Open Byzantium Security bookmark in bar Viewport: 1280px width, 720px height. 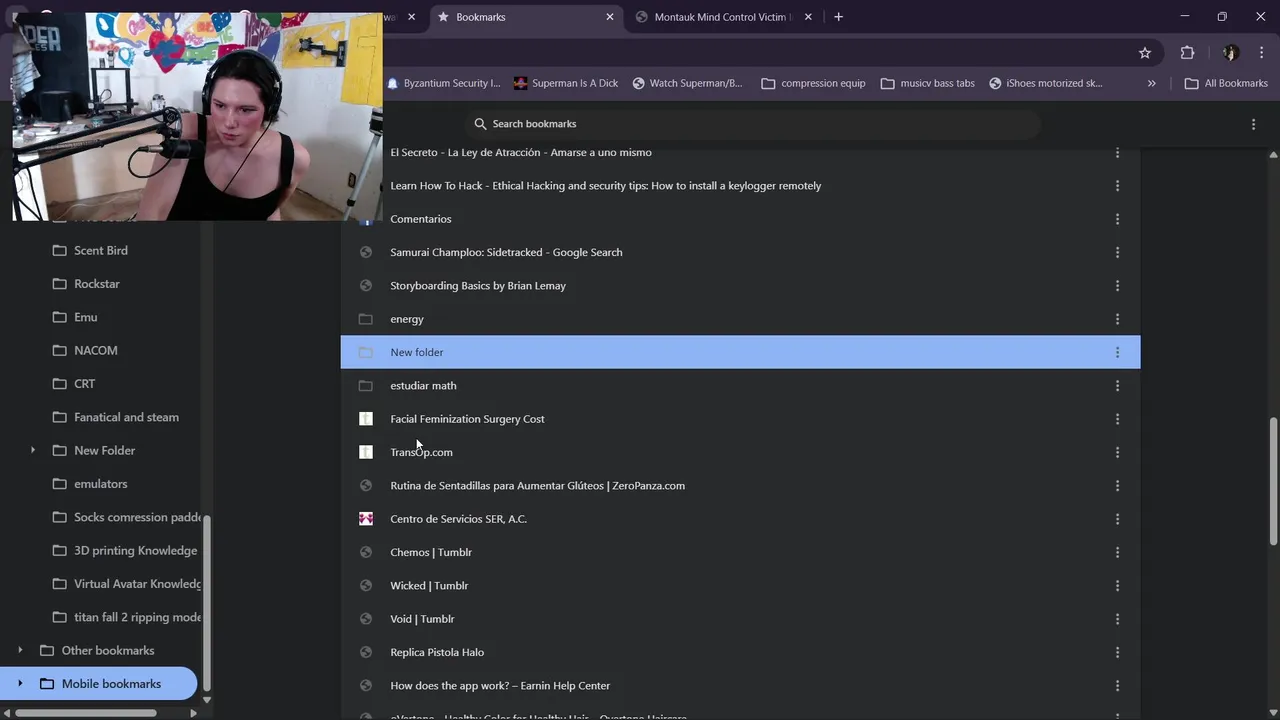click(443, 83)
